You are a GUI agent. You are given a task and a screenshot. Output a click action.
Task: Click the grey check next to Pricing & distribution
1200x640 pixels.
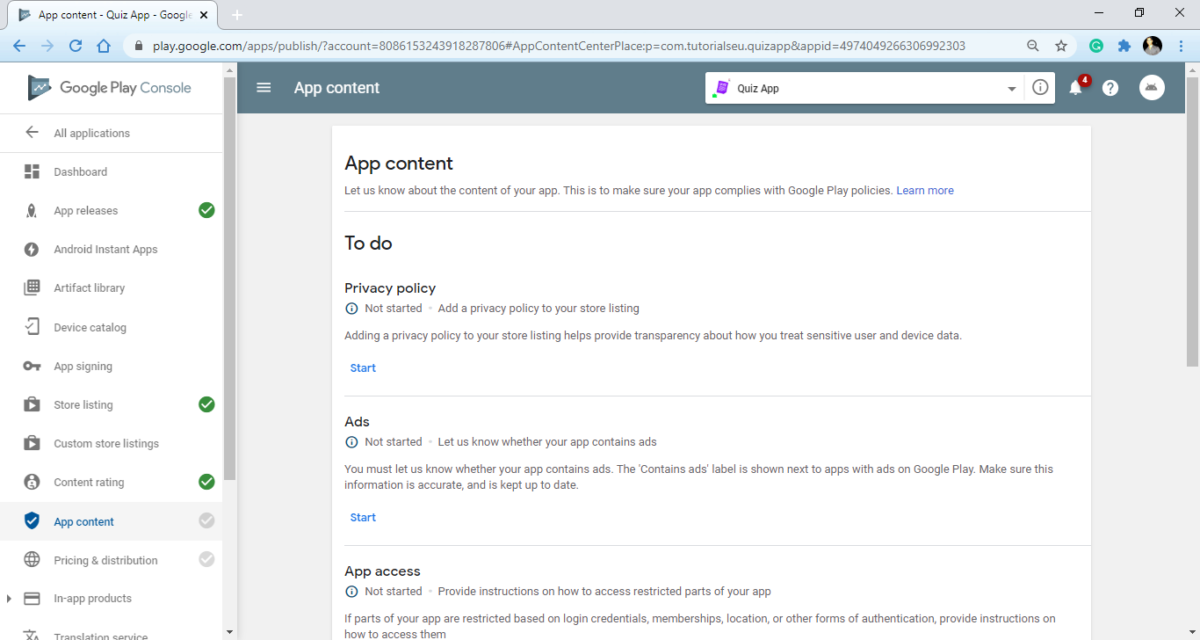206,560
